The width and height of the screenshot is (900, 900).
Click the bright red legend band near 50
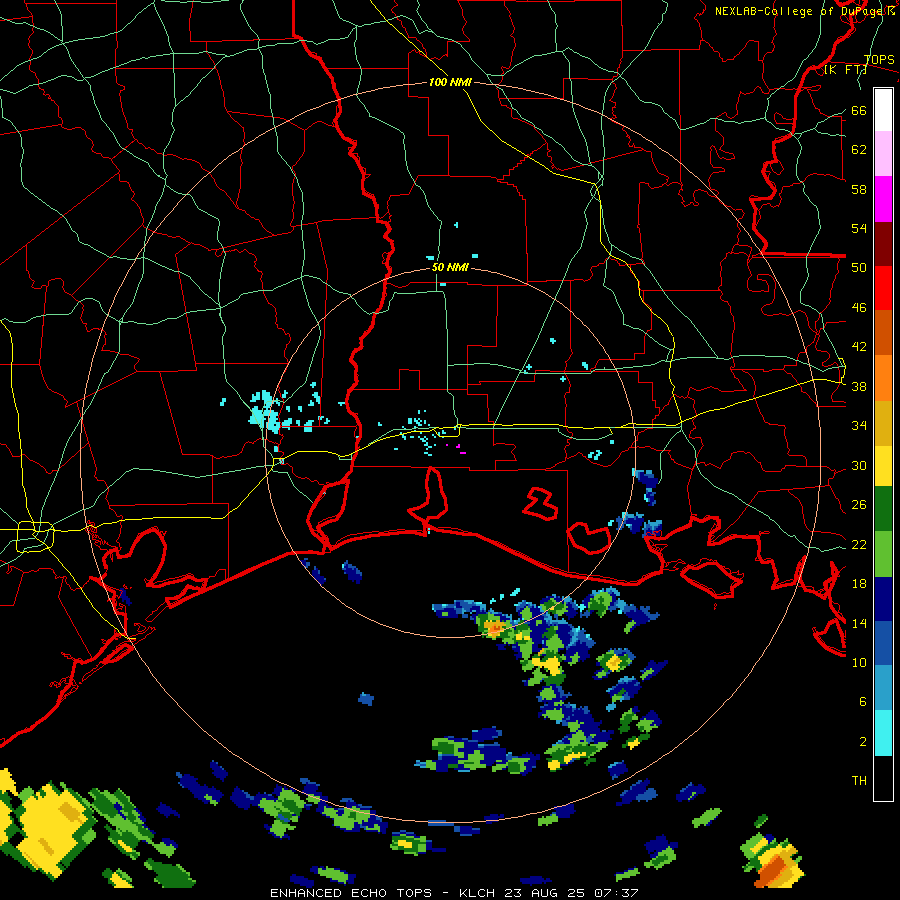(x=883, y=288)
